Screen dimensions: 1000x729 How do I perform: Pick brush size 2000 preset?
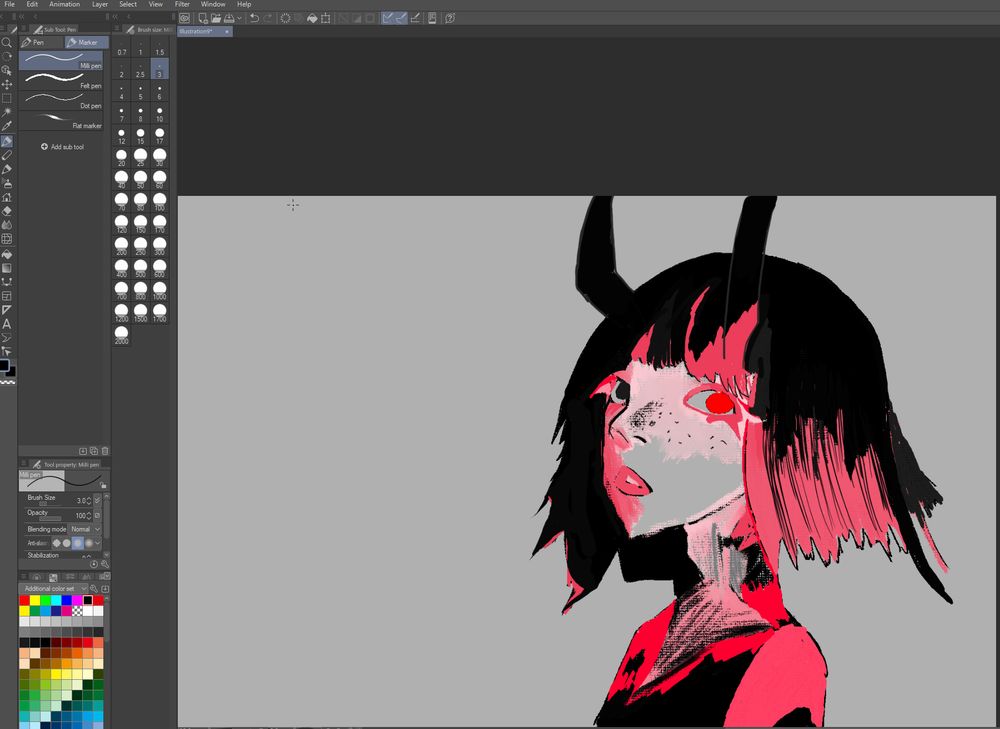[x=121, y=335]
